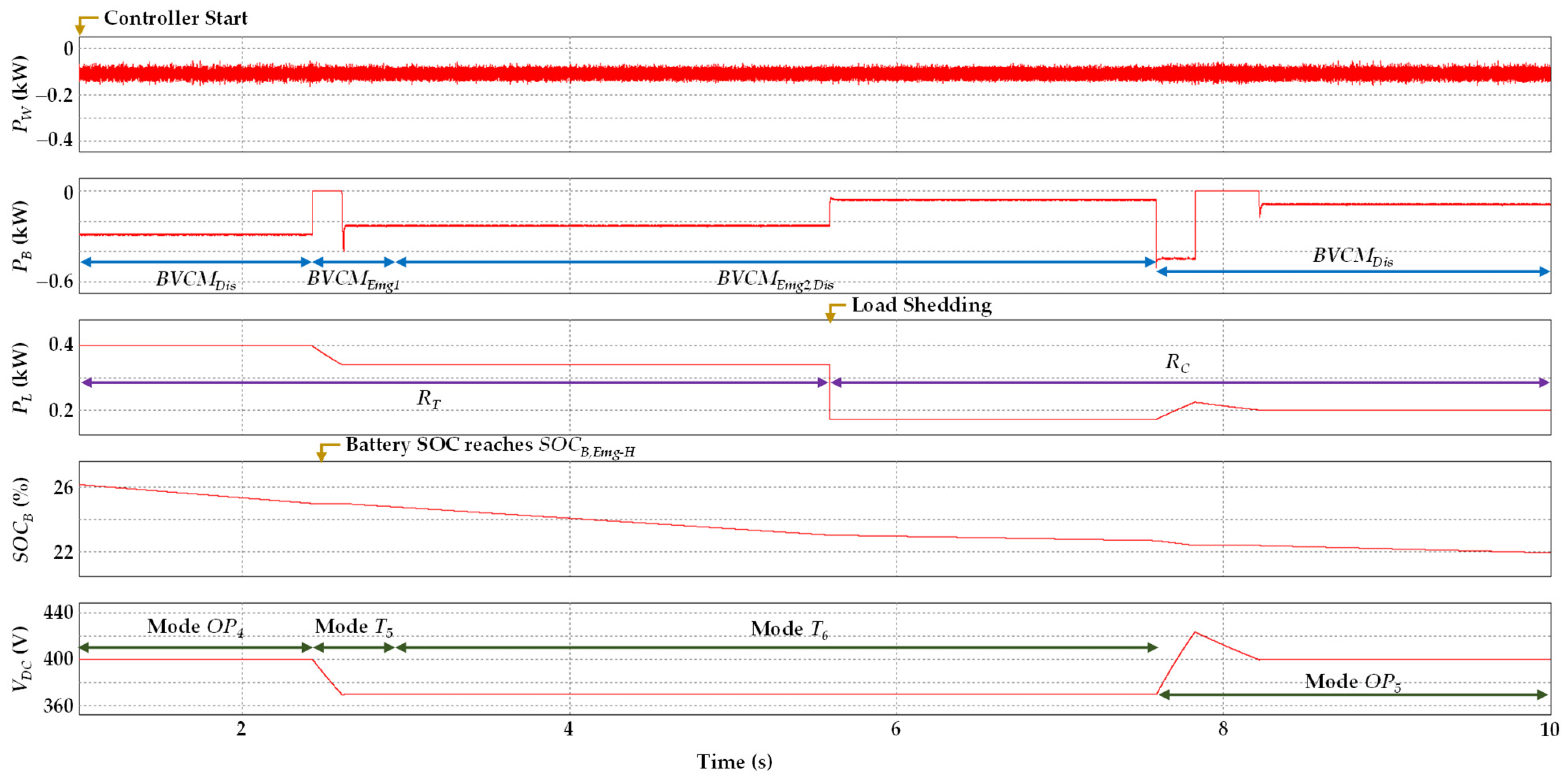1568x778 pixels.
Task: Click the RT range label
Action: click(429, 399)
